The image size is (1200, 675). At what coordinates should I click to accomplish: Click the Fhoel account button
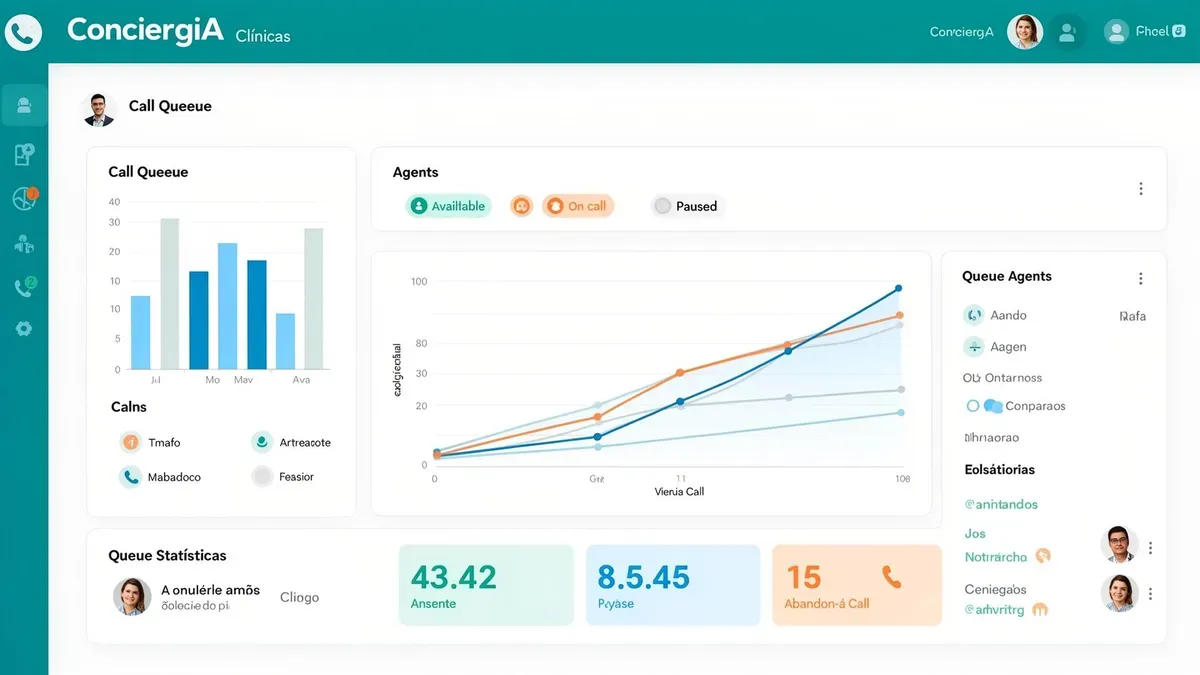[1145, 32]
